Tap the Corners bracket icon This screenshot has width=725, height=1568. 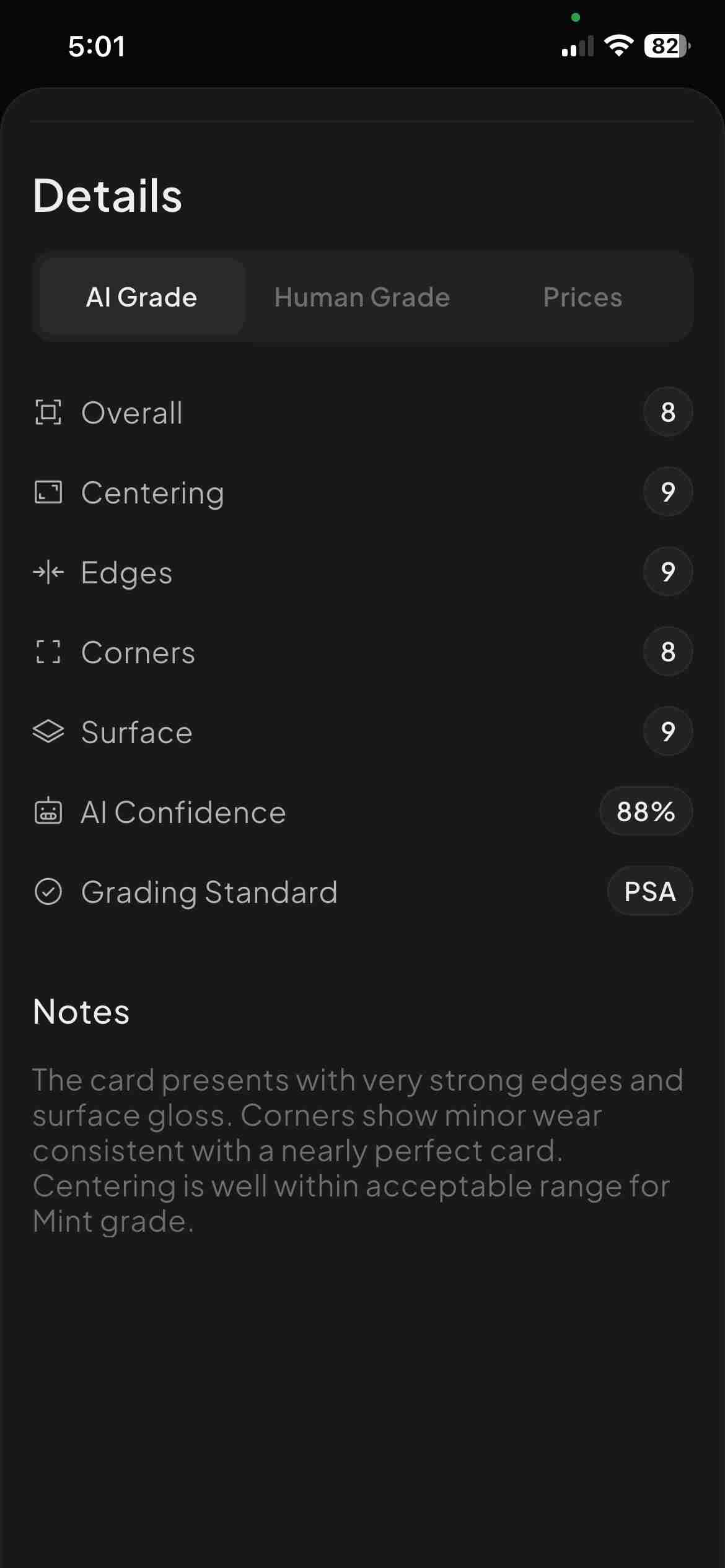click(48, 652)
